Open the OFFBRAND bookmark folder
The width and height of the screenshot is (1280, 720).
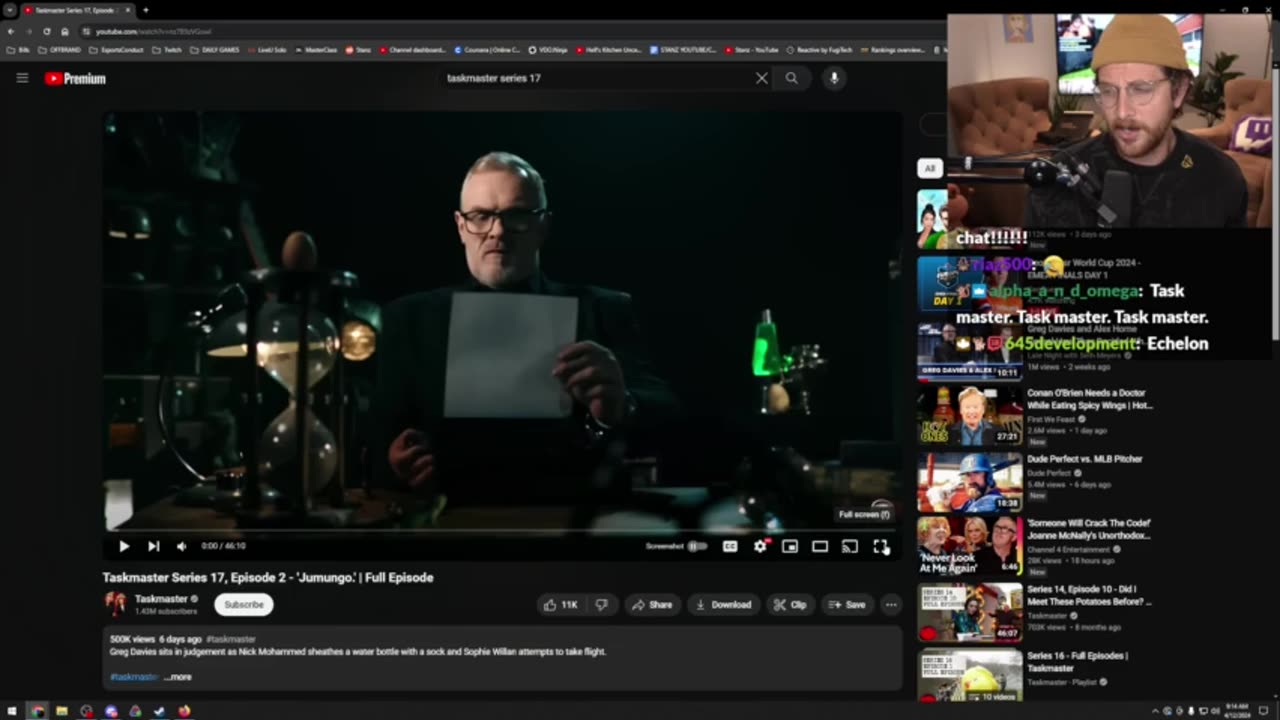[x=60, y=49]
